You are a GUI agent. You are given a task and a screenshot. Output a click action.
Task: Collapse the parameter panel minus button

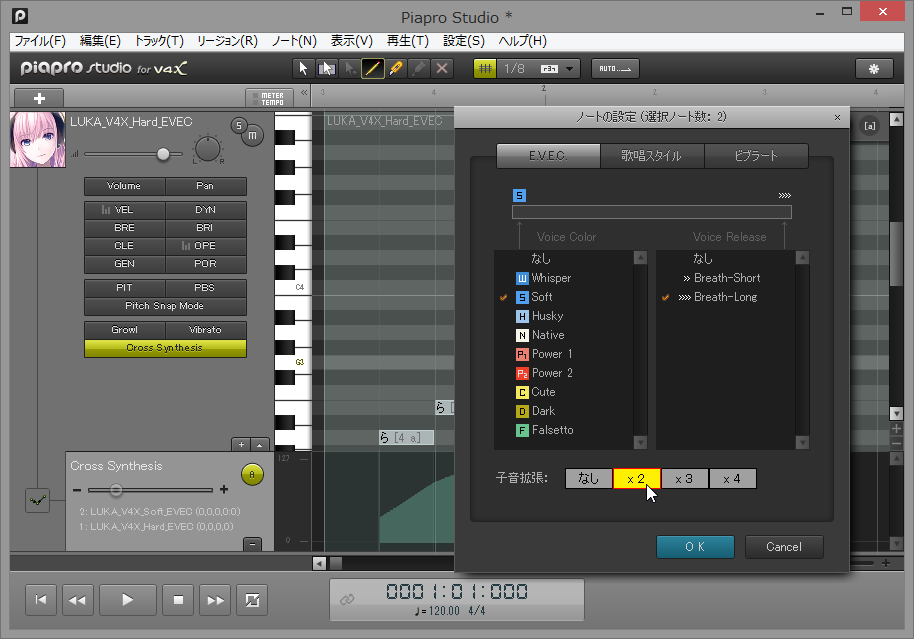pos(252,544)
